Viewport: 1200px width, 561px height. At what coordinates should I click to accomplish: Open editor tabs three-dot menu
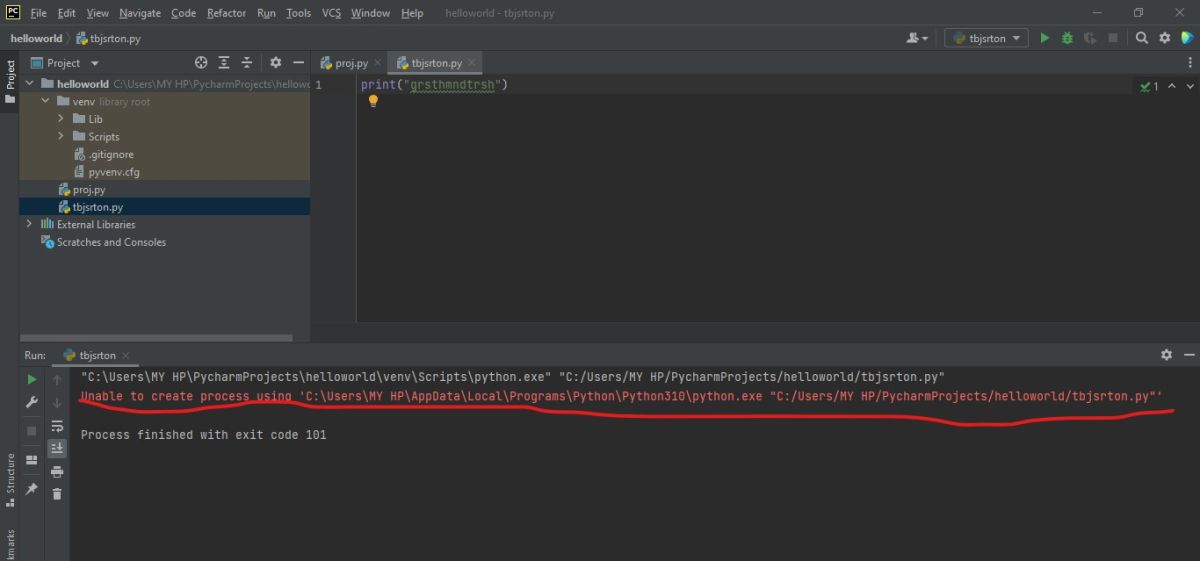coord(1191,62)
